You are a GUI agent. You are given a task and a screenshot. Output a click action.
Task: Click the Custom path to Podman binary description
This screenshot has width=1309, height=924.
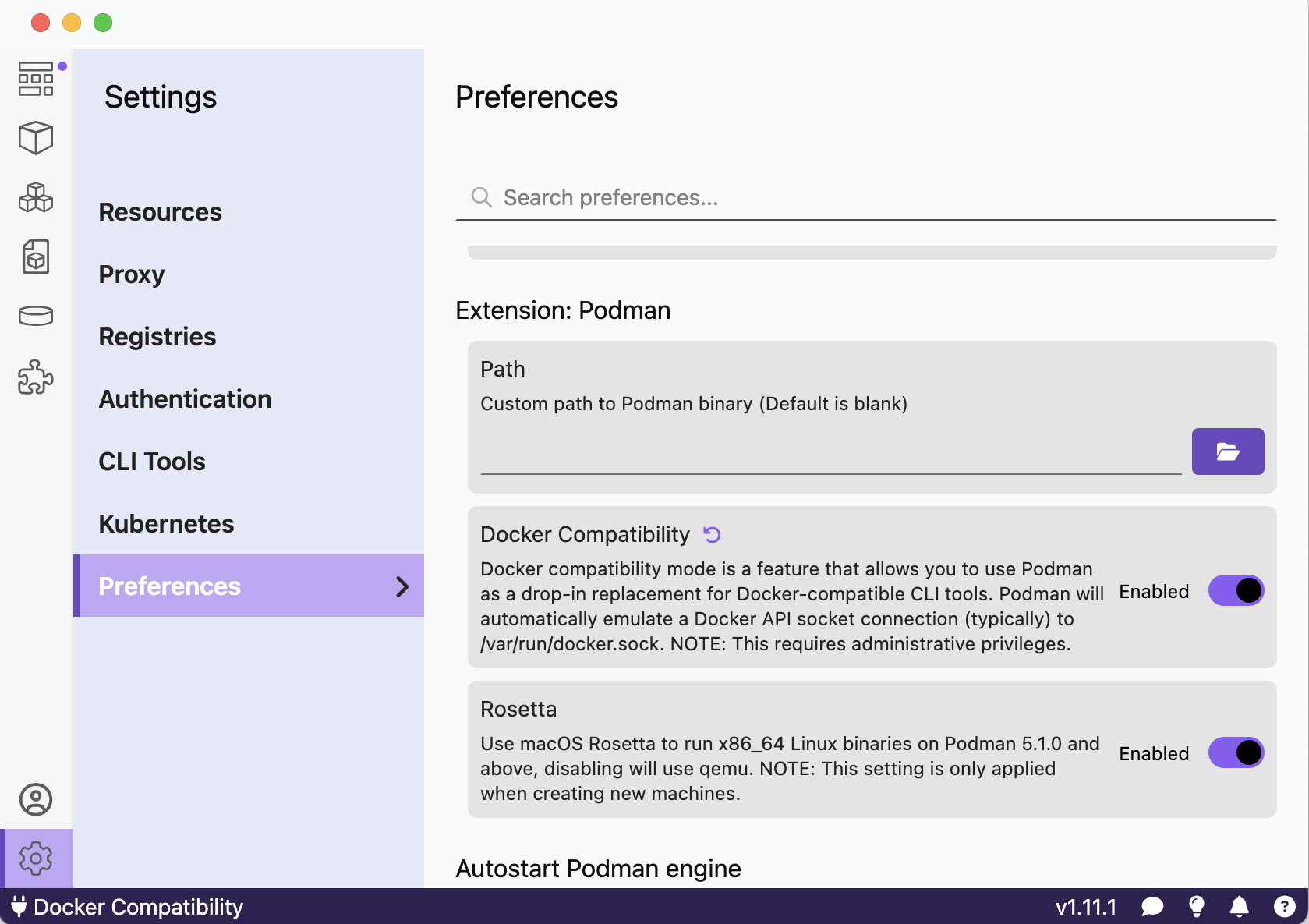(694, 403)
